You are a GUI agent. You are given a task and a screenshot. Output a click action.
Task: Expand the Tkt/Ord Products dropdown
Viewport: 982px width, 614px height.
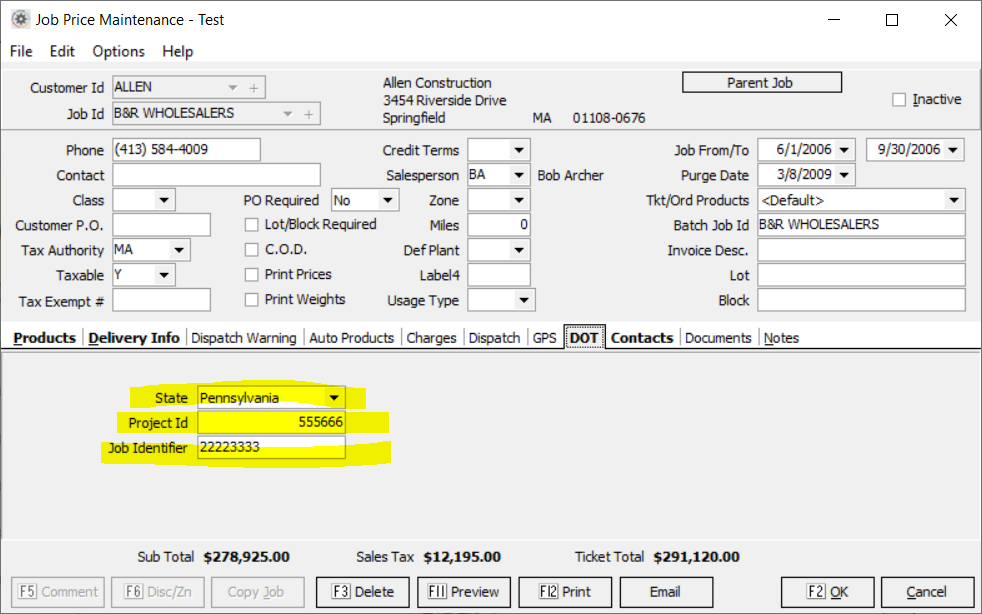953,200
